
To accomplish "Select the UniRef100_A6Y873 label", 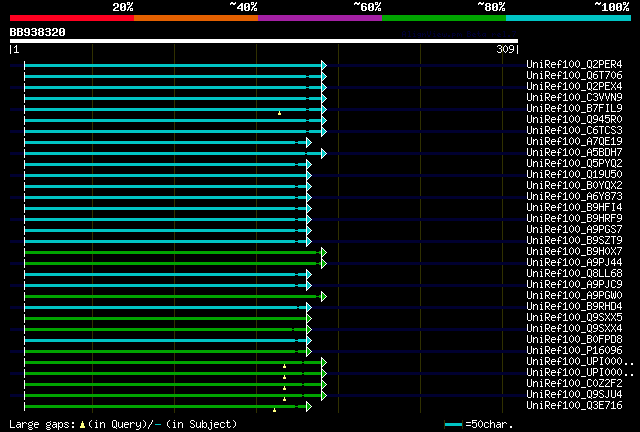I will coord(574,196).
